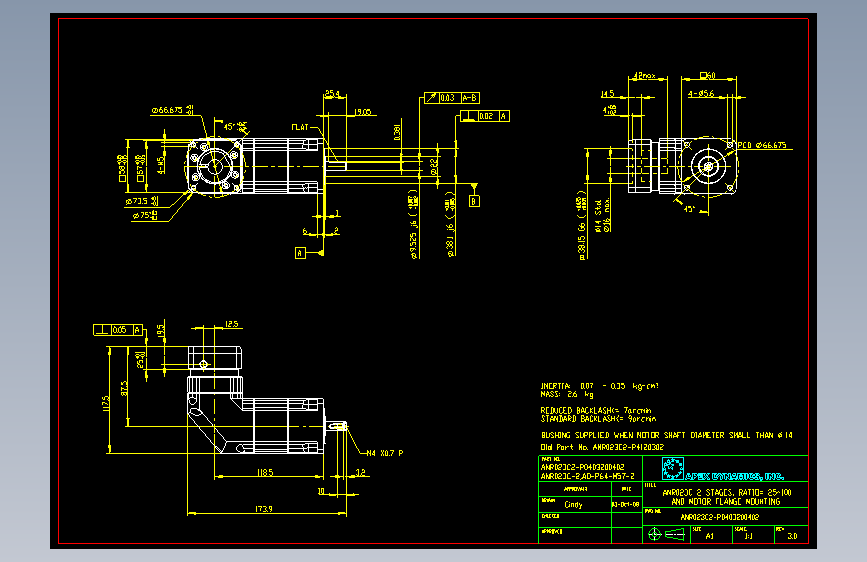
Task: Select the "4-⌀5.6" hole callout
Action: point(701,93)
